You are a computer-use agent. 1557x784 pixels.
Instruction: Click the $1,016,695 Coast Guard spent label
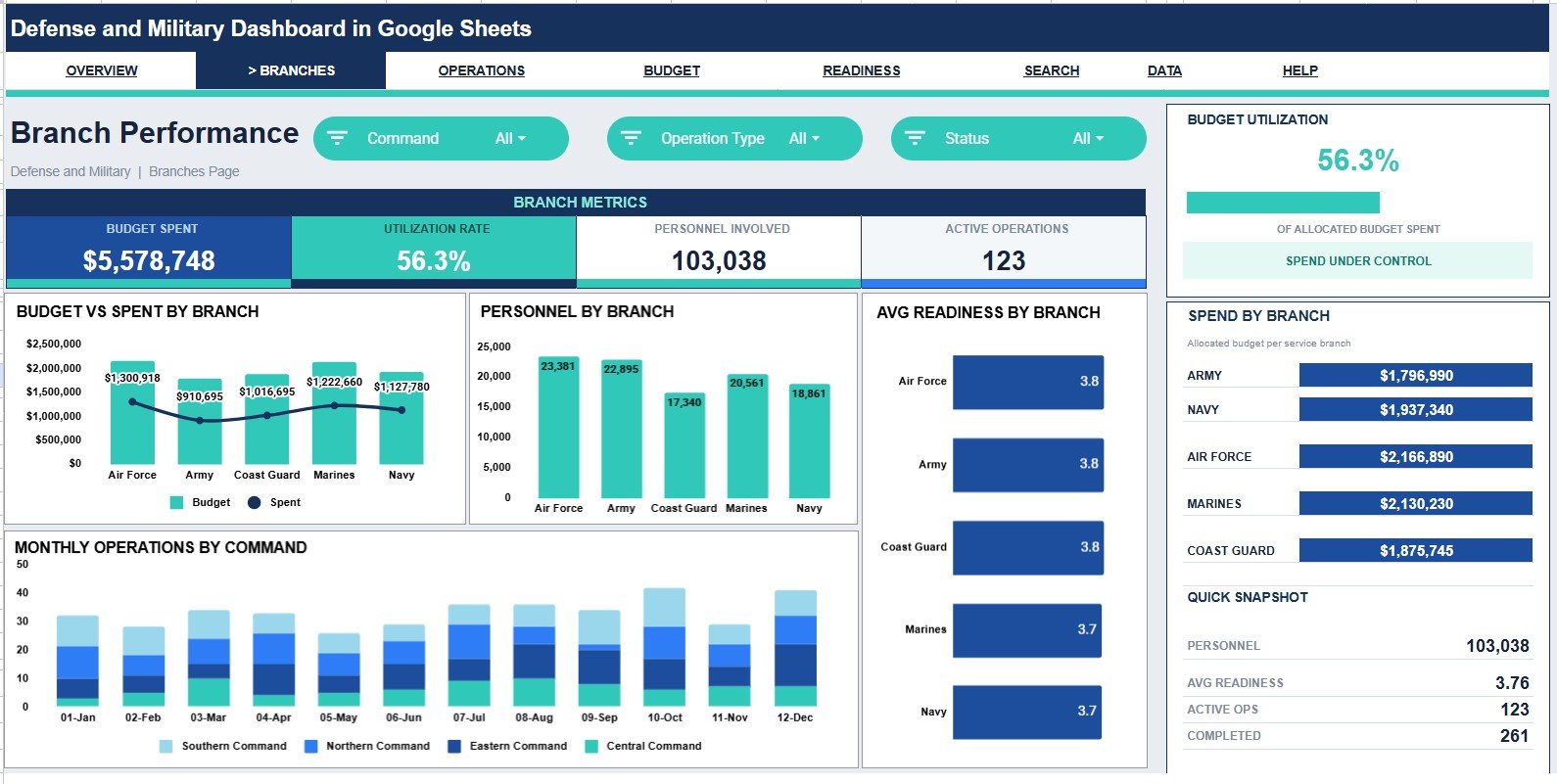point(267,392)
